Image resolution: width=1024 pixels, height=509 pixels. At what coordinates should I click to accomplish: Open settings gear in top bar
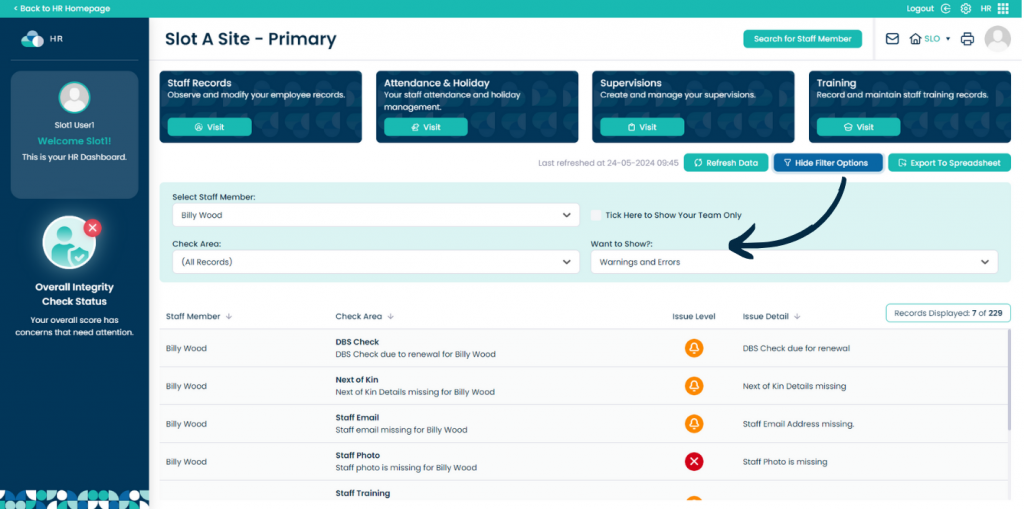point(966,8)
